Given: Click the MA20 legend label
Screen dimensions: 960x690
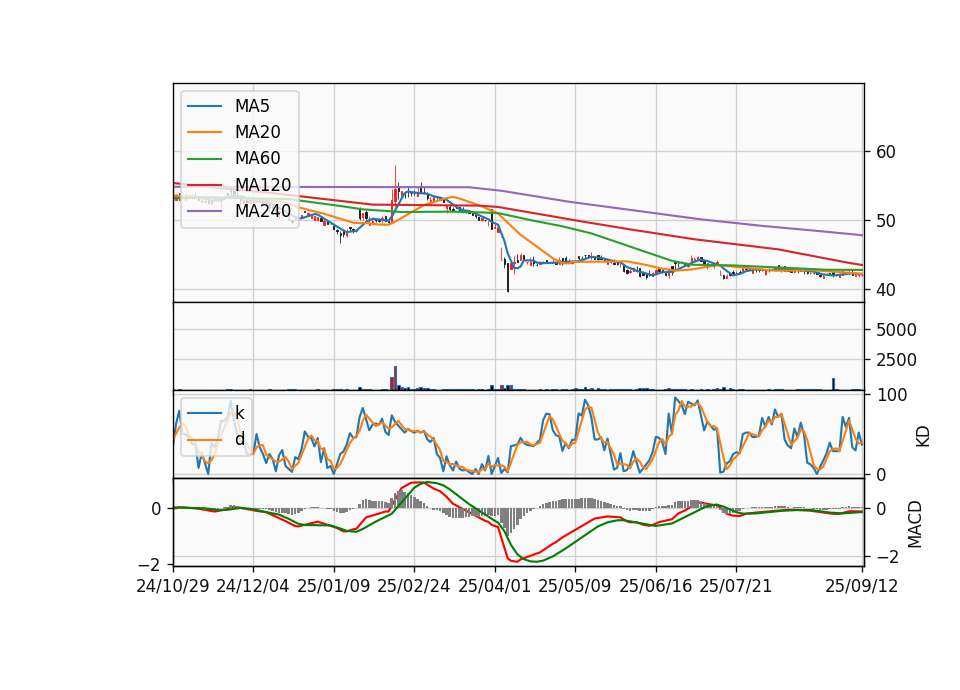Looking at the screenshot, I should coord(257,132).
